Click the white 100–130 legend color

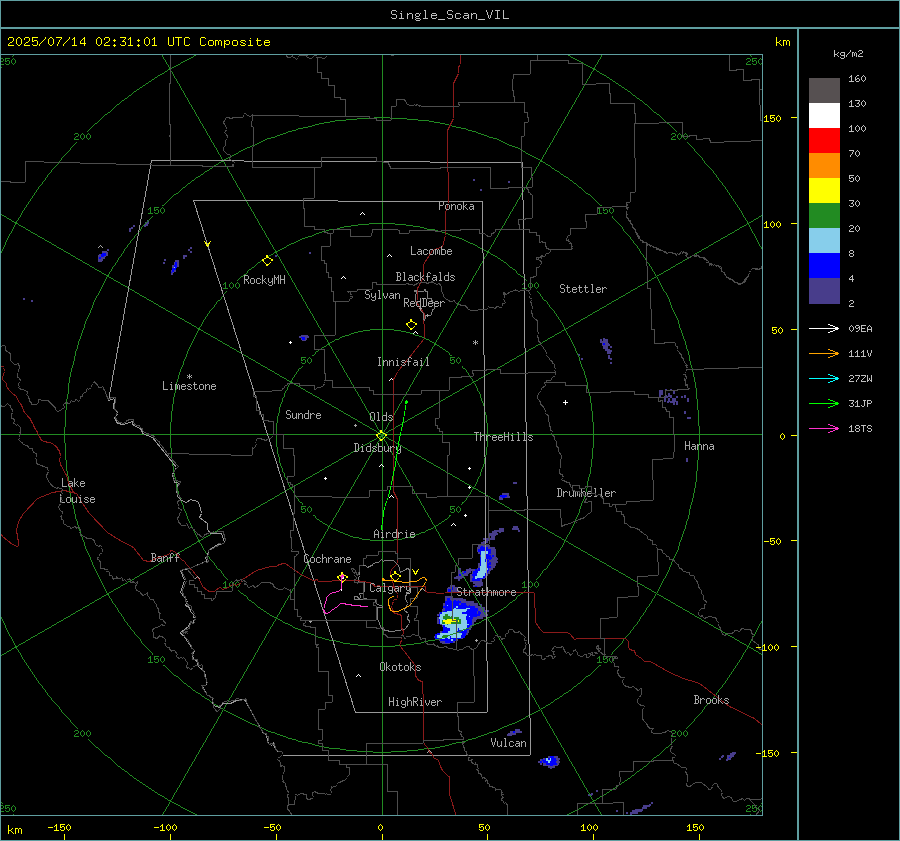coord(824,116)
